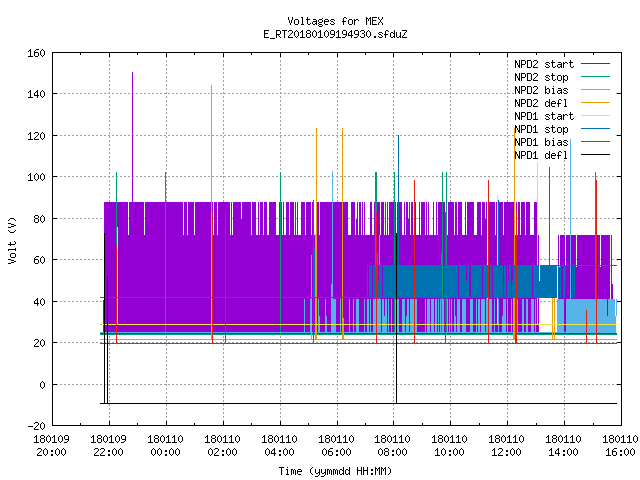Viewport: 640px width, 480px height.
Task: Click the file name E_RT20180109194930.sfduZ
Action: coord(335,34)
